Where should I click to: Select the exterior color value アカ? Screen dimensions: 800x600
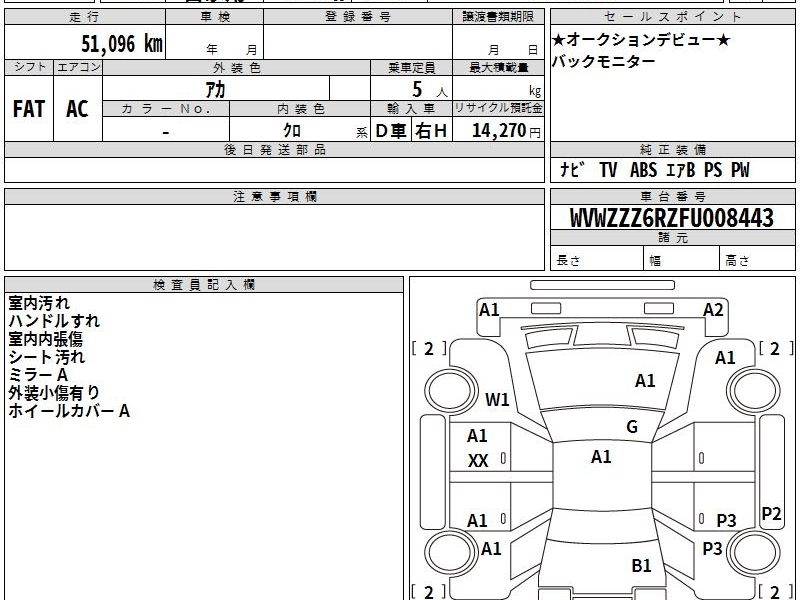pyautogui.click(x=215, y=90)
